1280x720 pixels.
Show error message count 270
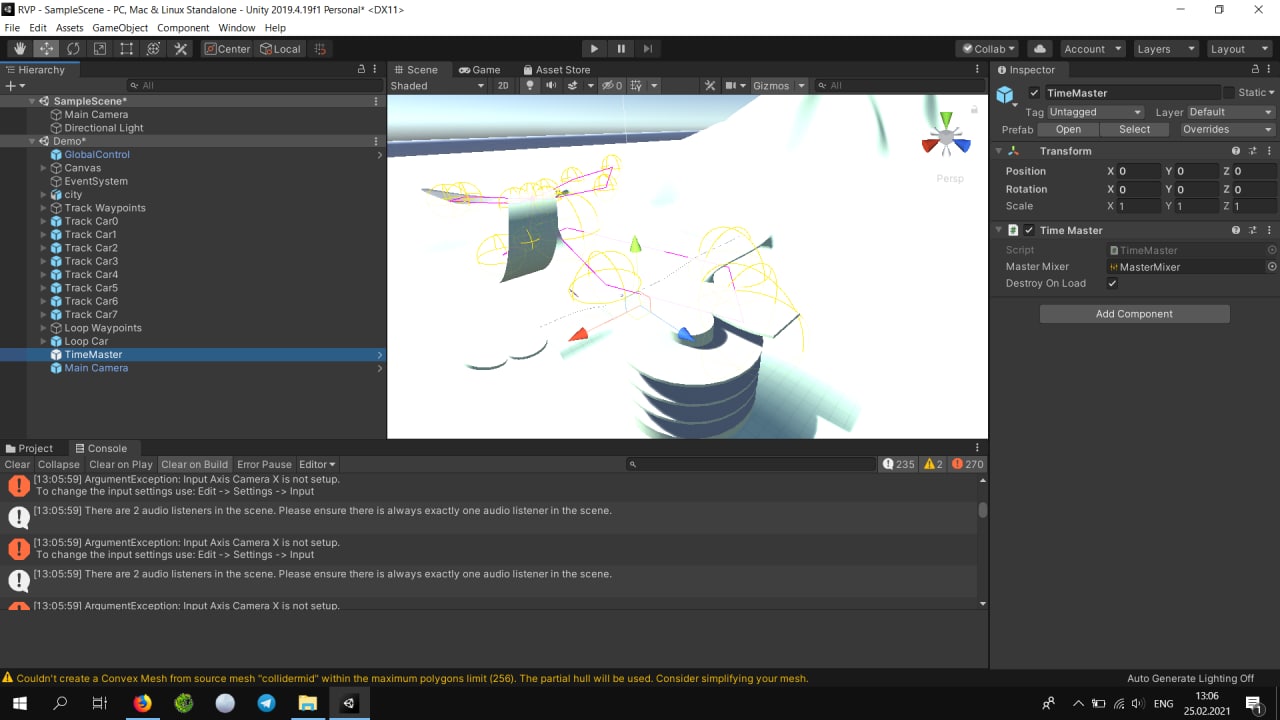pyautogui.click(x=968, y=464)
